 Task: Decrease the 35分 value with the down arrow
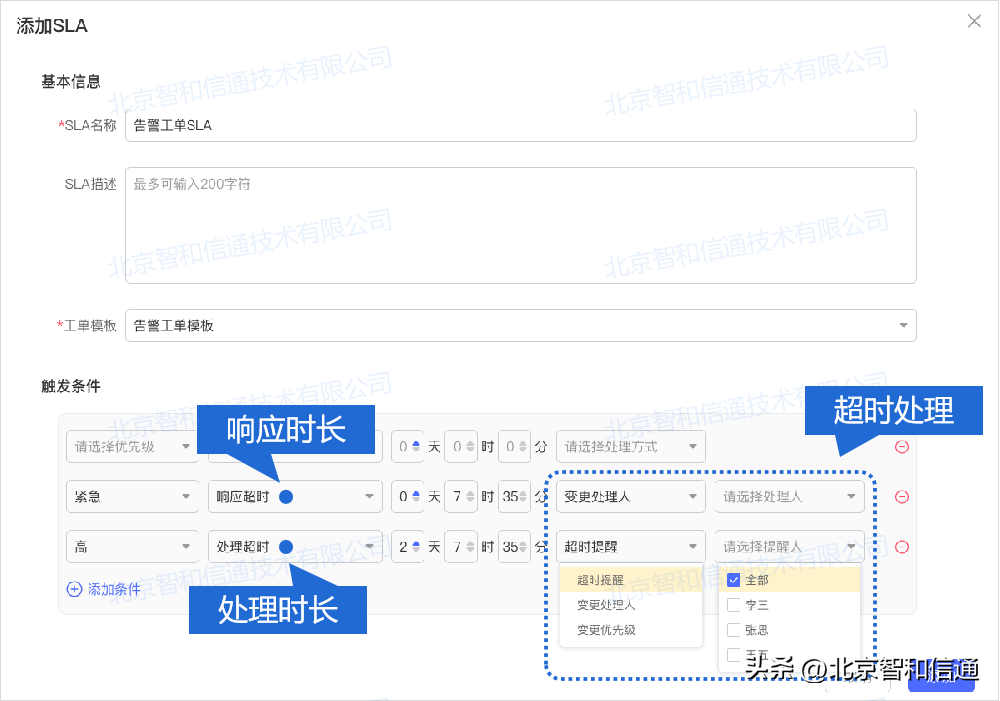click(x=524, y=500)
